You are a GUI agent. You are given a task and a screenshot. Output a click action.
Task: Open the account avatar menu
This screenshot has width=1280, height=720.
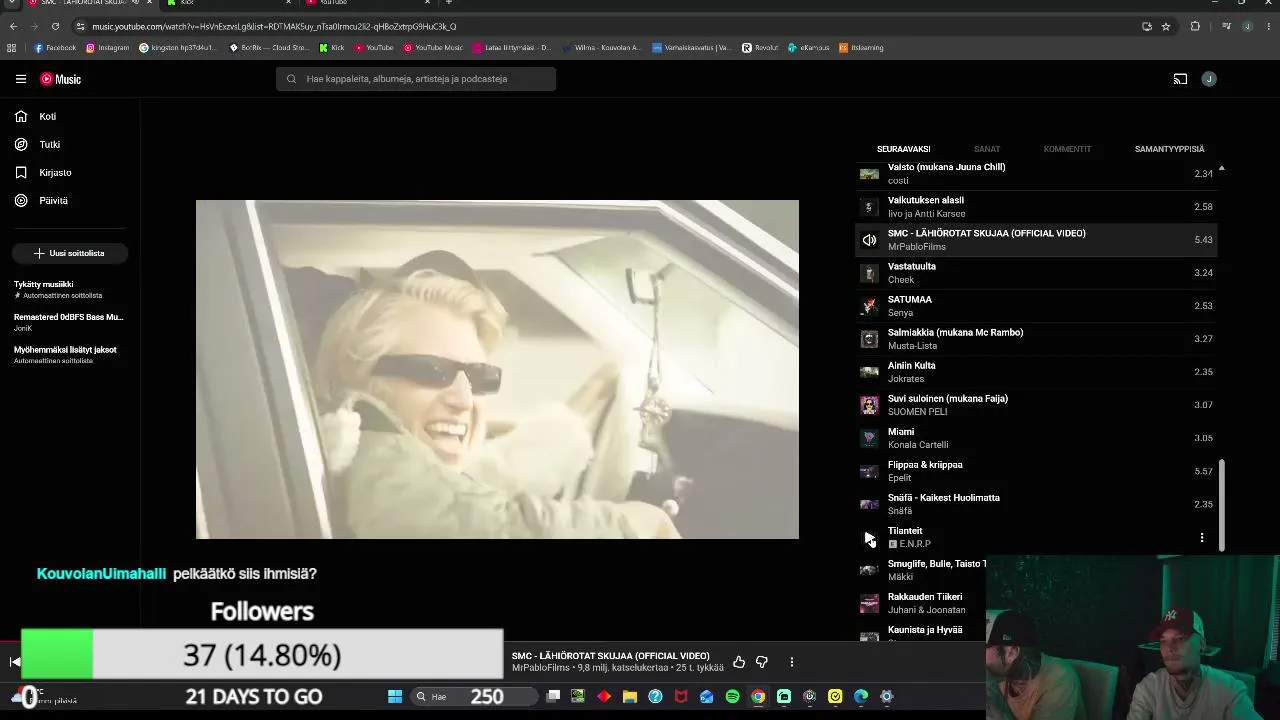click(1209, 79)
